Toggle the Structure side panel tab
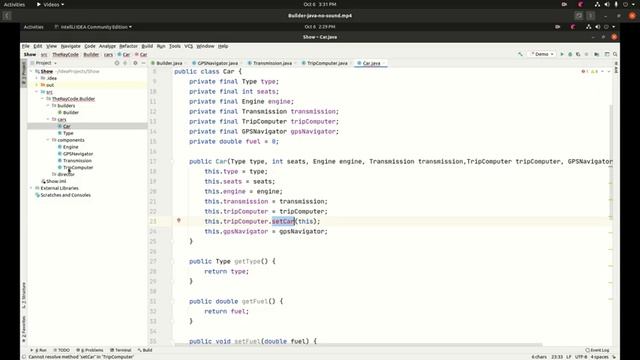The width and height of the screenshot is (640, 360). pos(24,295)
